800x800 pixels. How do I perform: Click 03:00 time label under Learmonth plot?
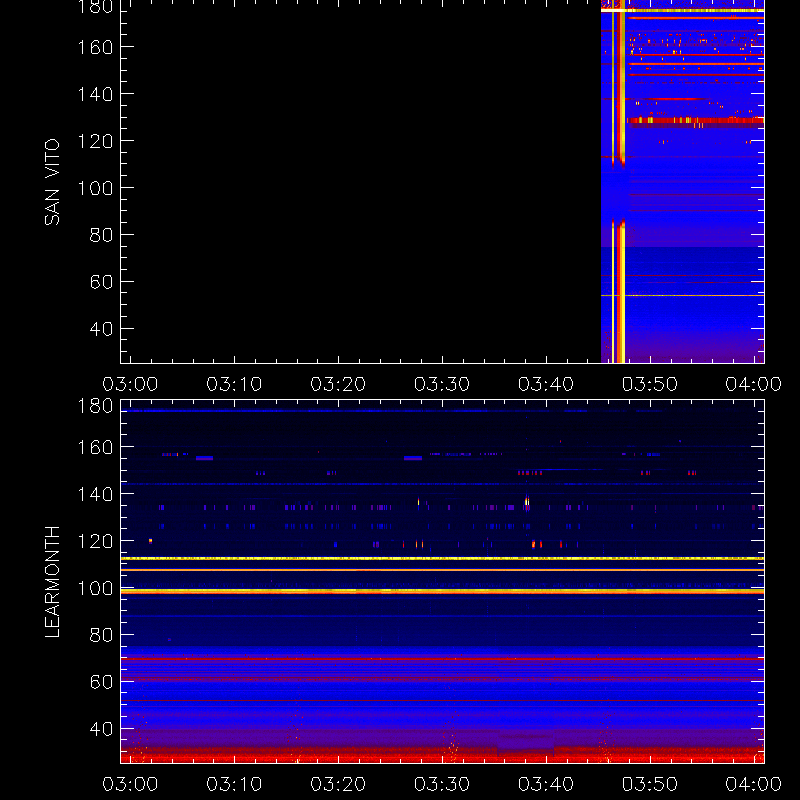coord(130,784)
